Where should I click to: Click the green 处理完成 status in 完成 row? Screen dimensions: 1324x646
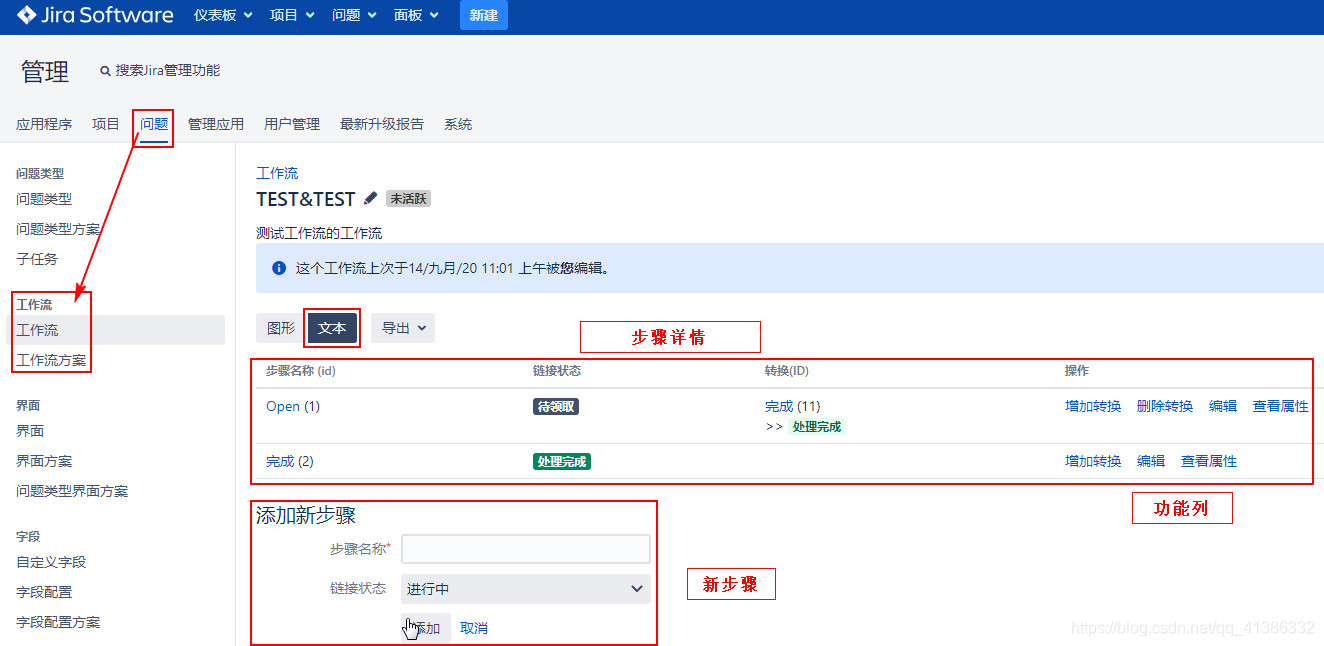click(562, 462)
